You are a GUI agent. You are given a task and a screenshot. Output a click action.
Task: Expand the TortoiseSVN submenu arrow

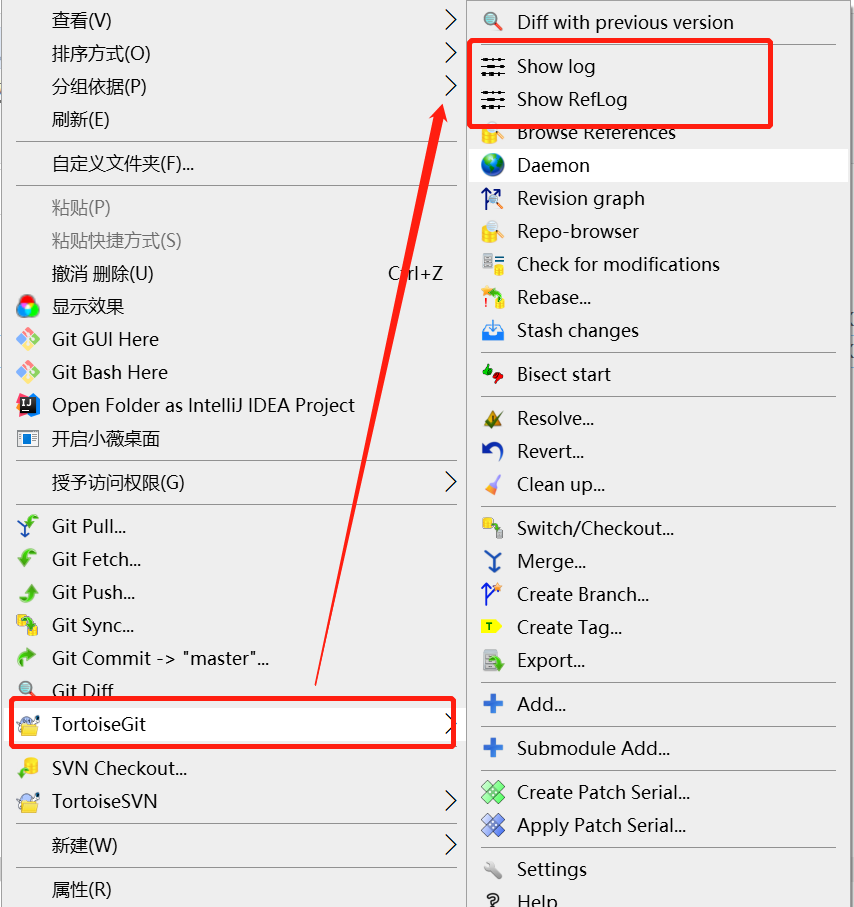pyautogui.click(x=451, y=802)
